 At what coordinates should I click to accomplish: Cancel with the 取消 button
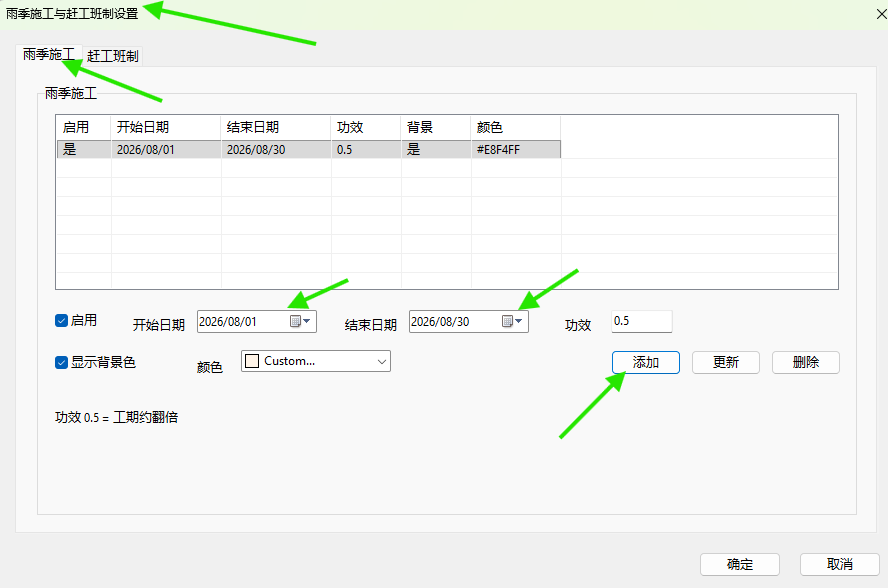point(839,564)
